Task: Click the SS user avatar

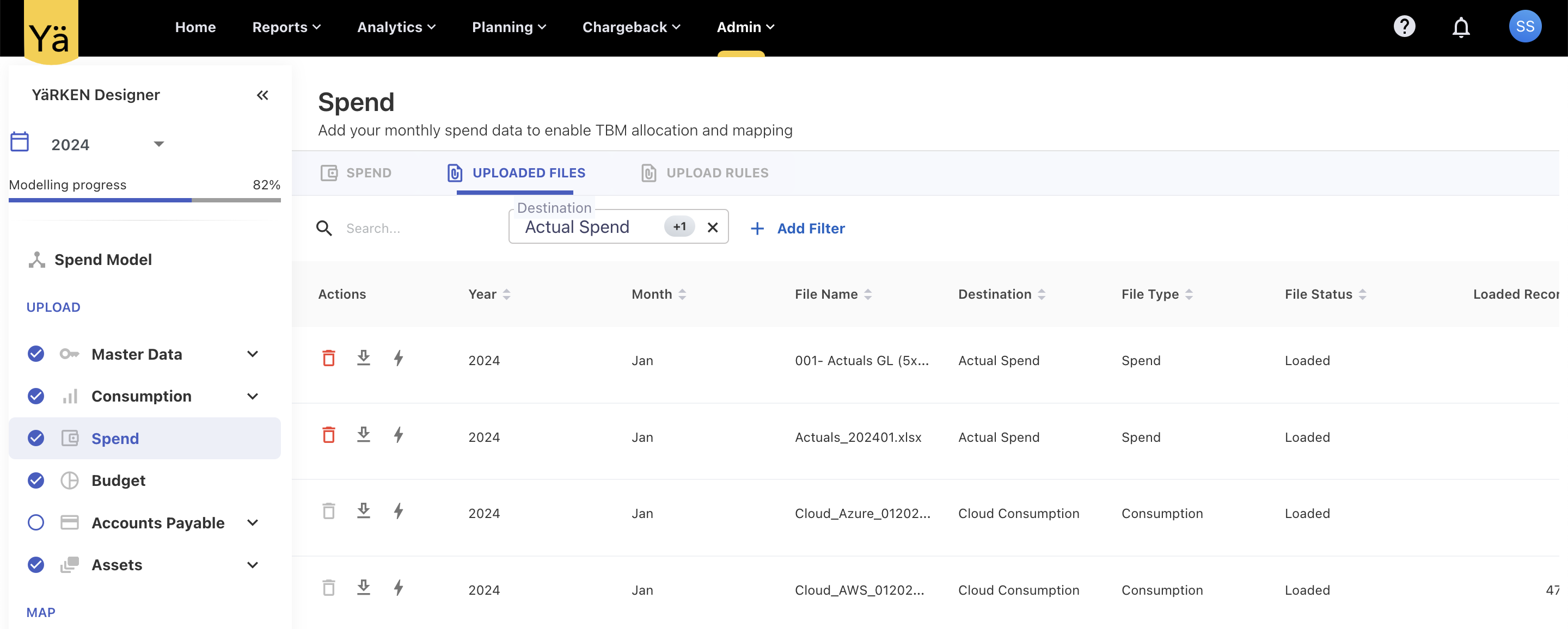Action: [1525, 27]
